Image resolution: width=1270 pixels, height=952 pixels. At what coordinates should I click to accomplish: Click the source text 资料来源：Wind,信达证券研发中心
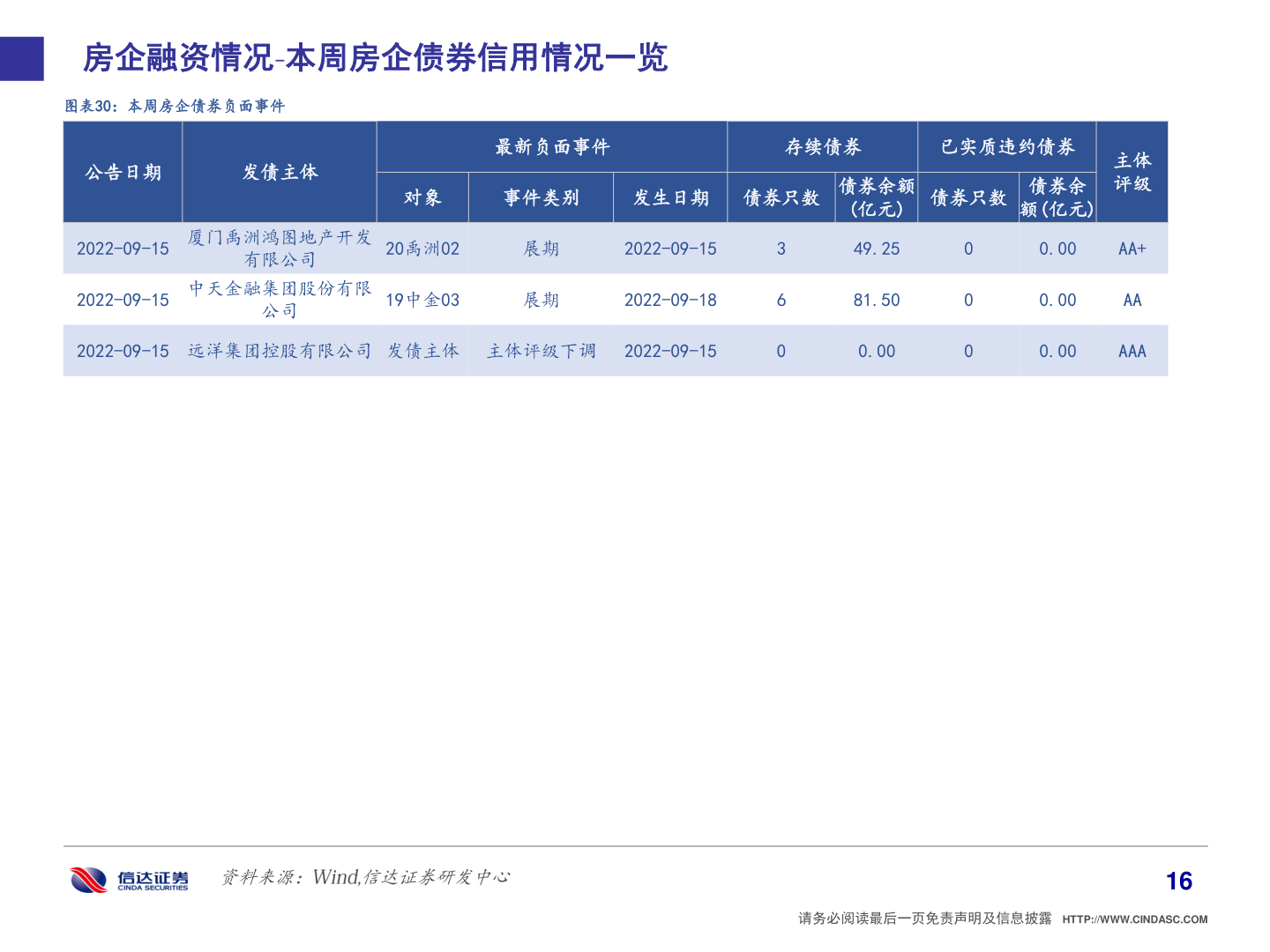[367, 877]
